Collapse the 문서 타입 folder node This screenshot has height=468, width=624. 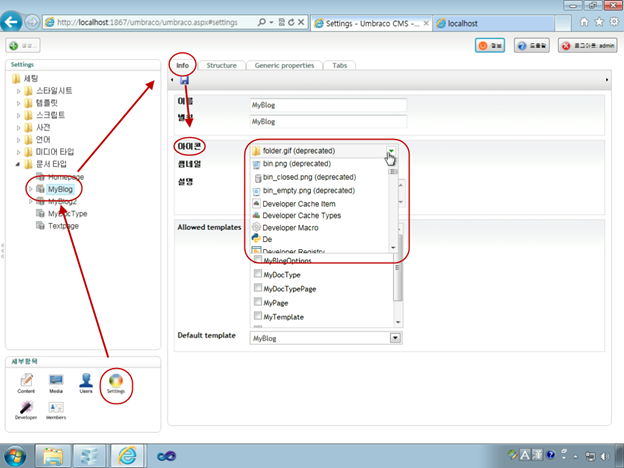(x=18, y=164)
